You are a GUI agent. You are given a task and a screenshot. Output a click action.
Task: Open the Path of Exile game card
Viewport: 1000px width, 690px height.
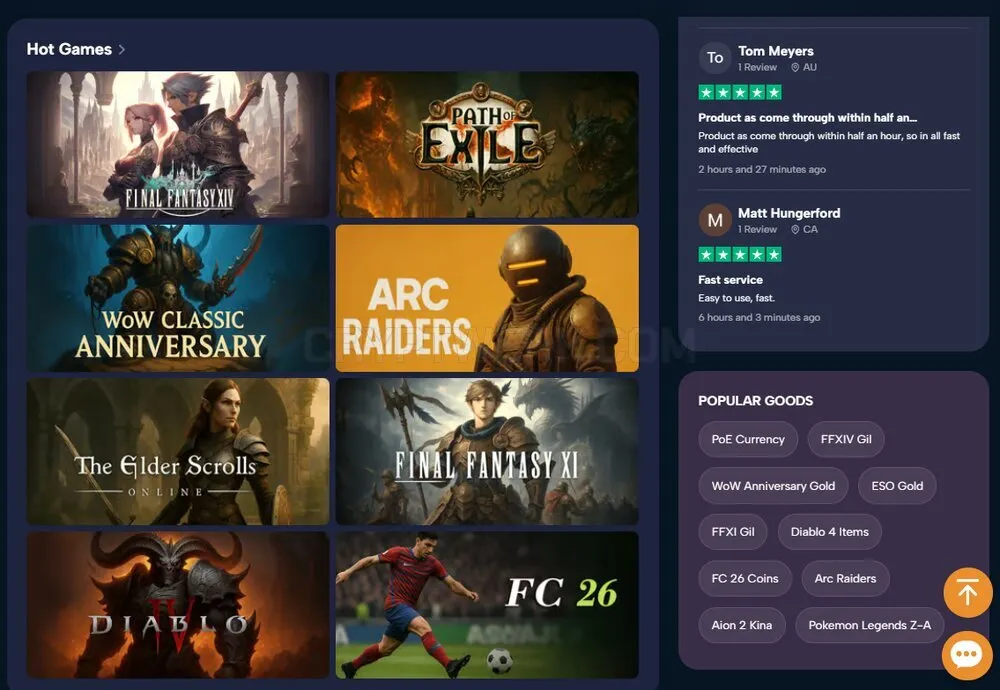[x=487, y=144]
